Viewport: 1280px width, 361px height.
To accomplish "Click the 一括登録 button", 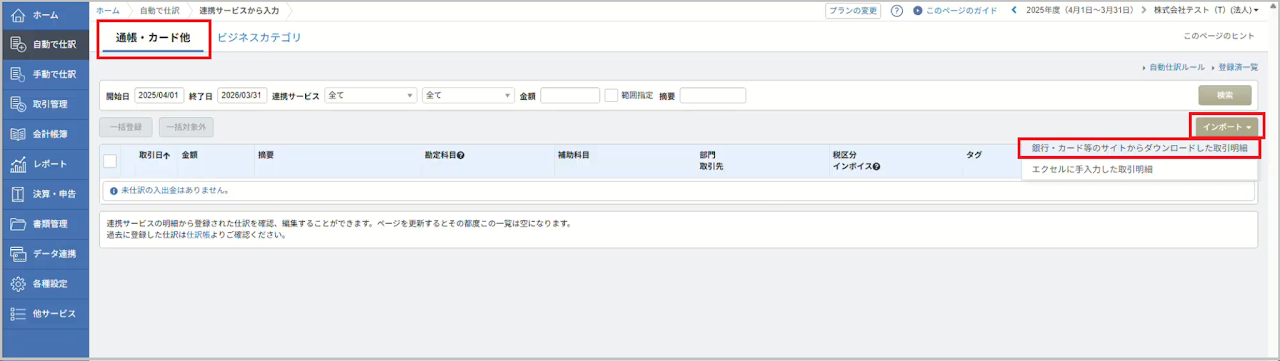I will coord(126,127).
